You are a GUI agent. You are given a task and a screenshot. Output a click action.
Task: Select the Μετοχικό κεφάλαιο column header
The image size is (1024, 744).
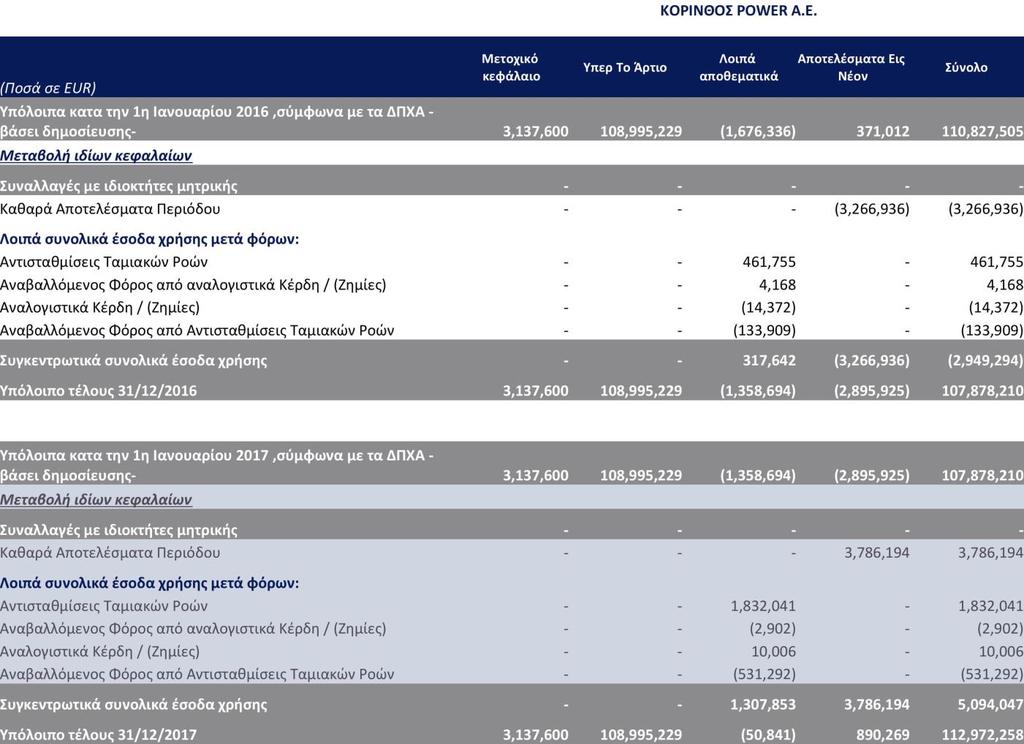click(511, 67)
